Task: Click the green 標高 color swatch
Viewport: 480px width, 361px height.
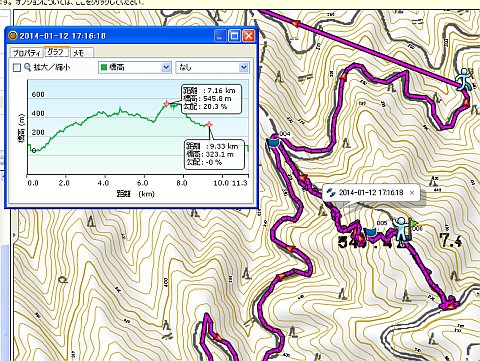Action: coord(104,67)
